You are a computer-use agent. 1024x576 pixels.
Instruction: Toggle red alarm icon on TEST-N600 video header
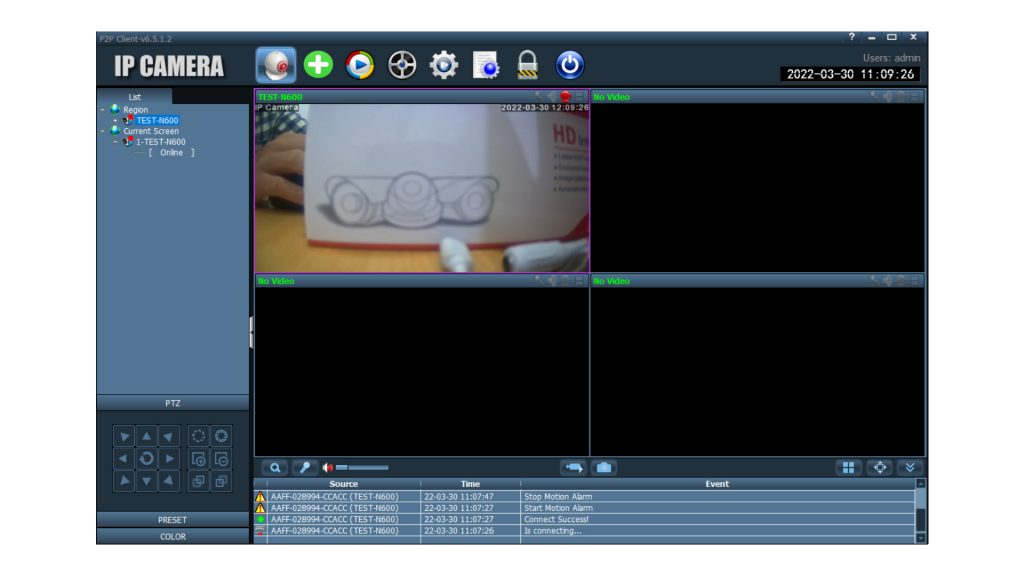(x=565, y=97)
